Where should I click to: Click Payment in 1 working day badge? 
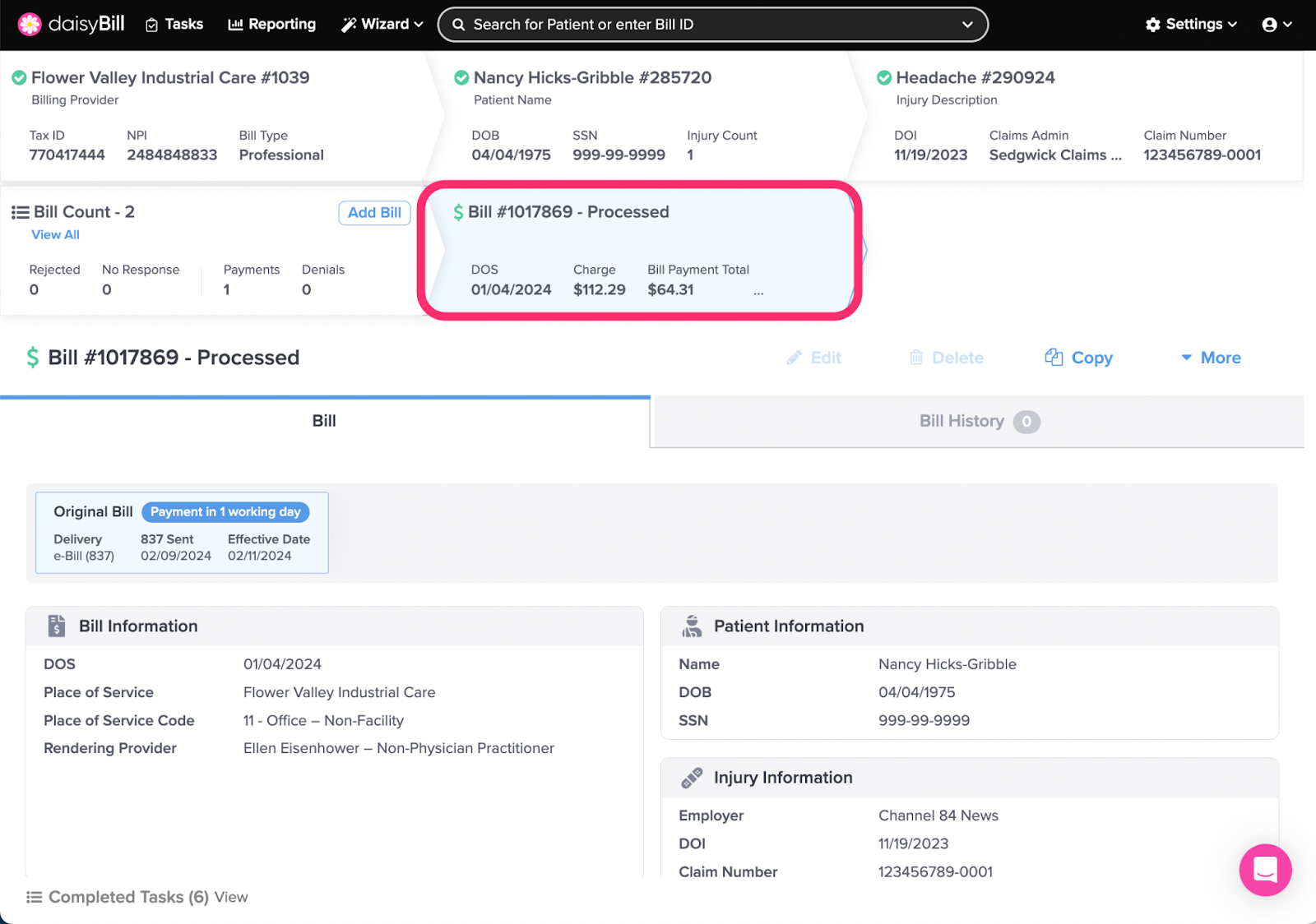point(225,511)
